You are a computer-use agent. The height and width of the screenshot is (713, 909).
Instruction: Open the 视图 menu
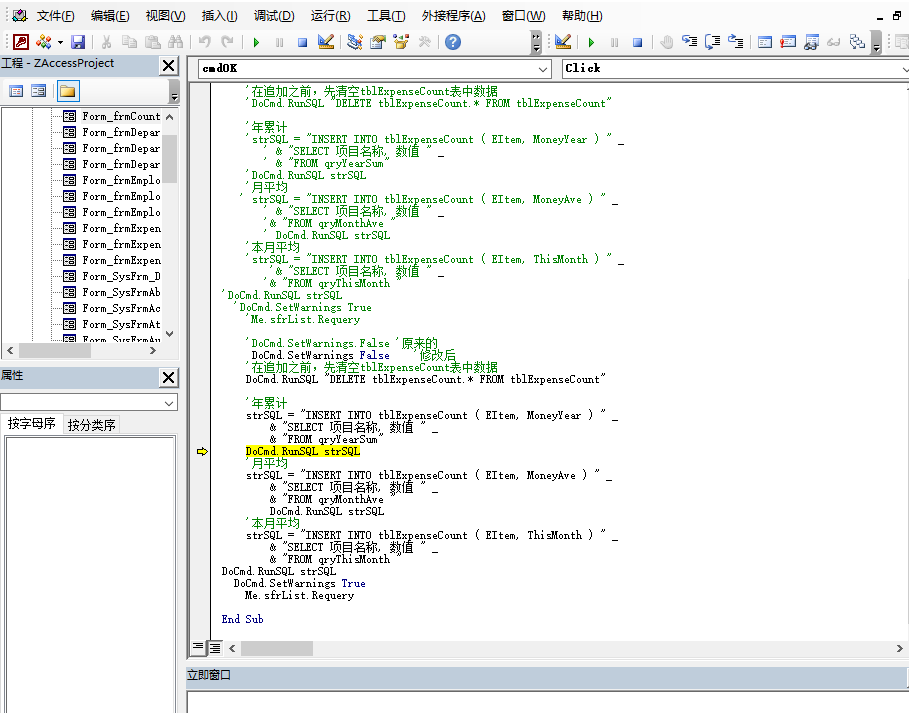pyautogui.click(x=165, y=16)
